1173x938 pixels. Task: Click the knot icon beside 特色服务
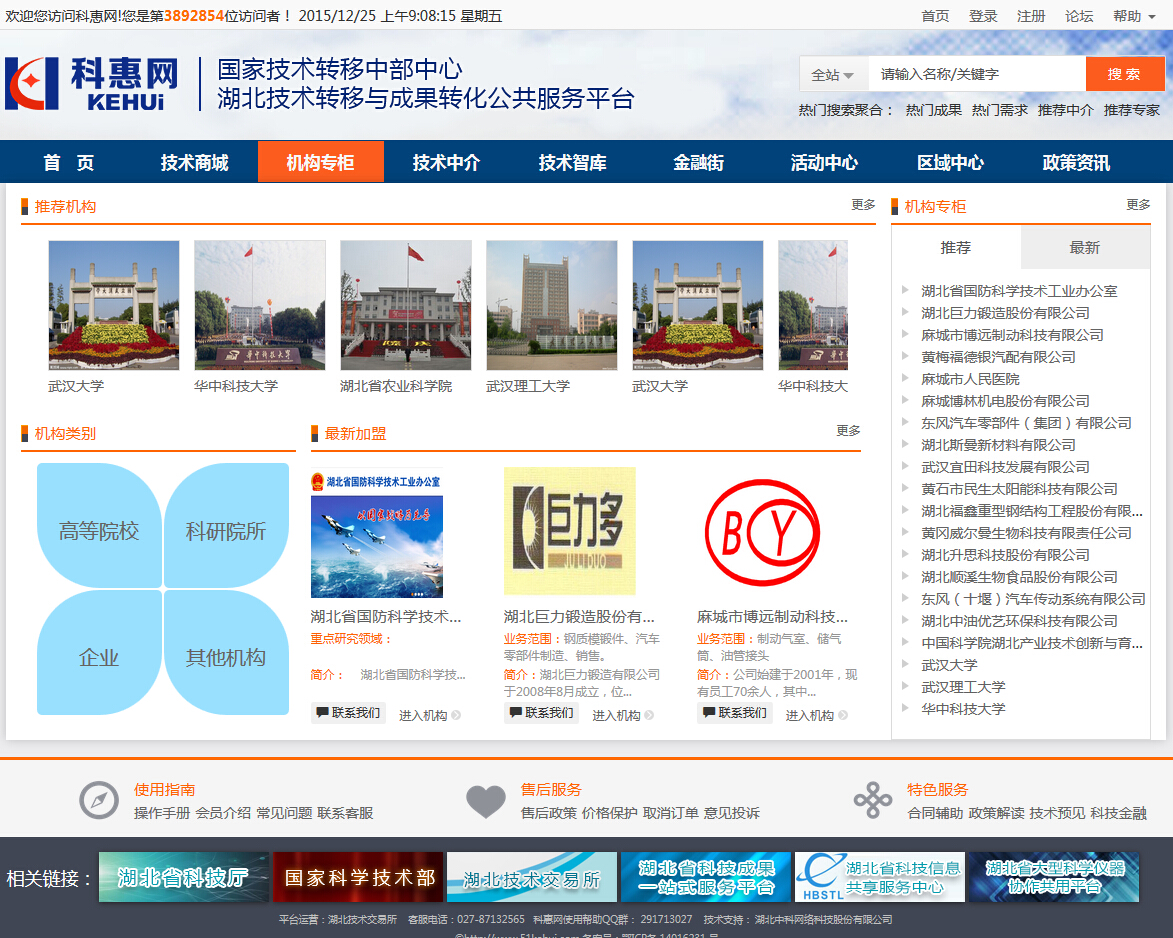click(x=872, y=800)
